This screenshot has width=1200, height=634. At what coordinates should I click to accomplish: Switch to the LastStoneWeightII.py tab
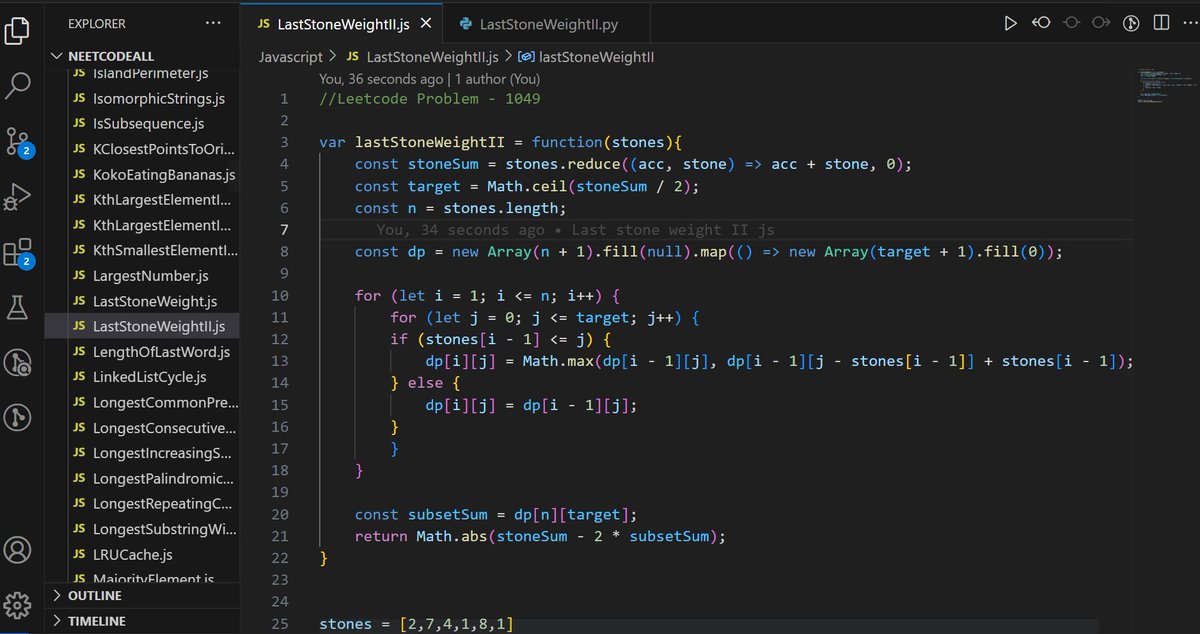(x=546, y=24)
